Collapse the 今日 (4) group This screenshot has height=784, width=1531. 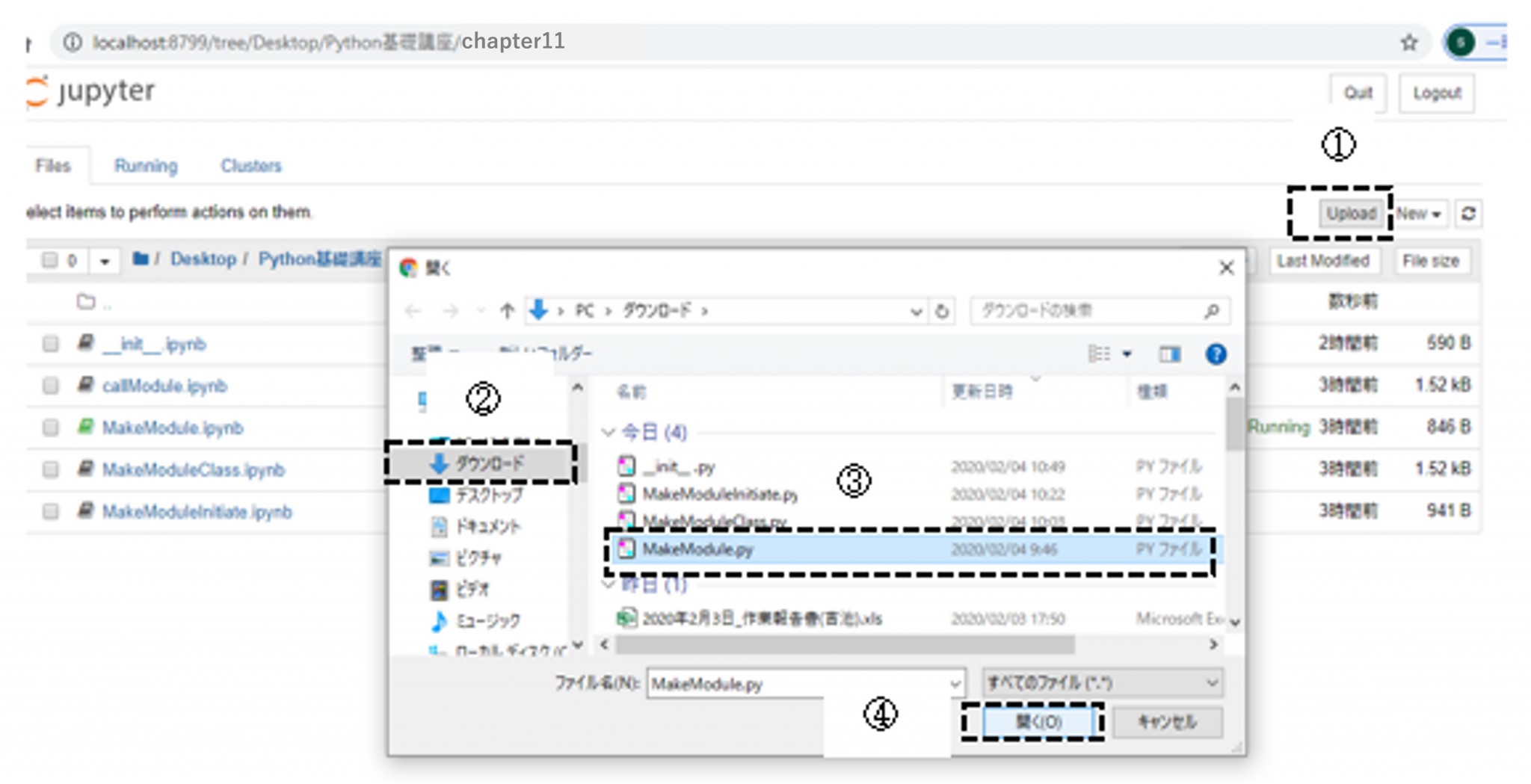[609, 432]
